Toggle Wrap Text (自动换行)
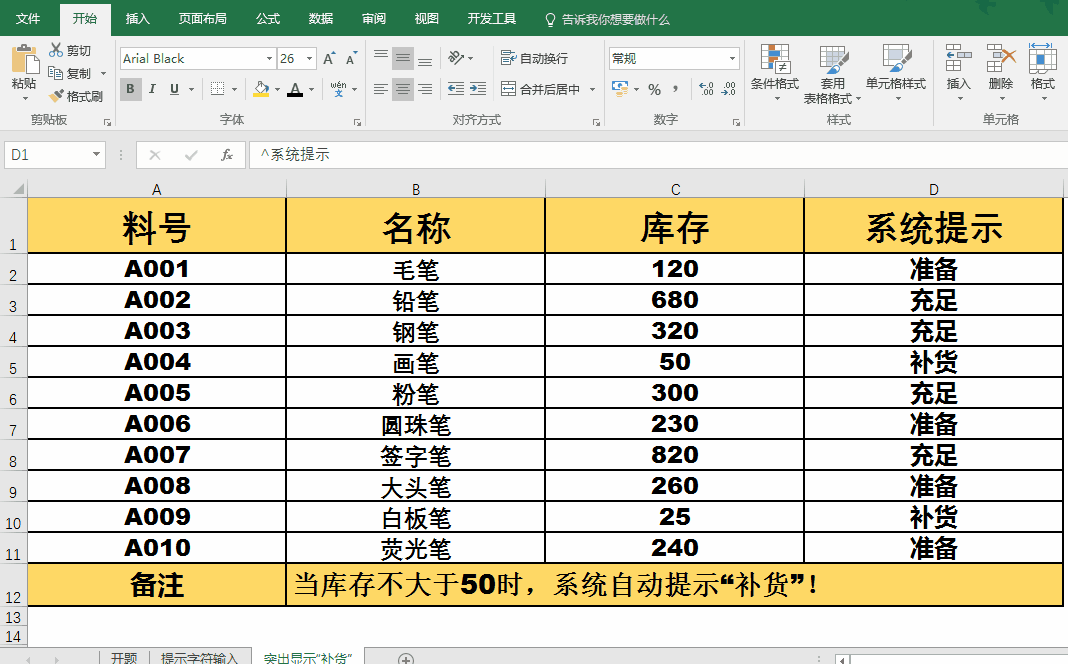This screenshot has height=664, width=1068. tap(535, 59)
